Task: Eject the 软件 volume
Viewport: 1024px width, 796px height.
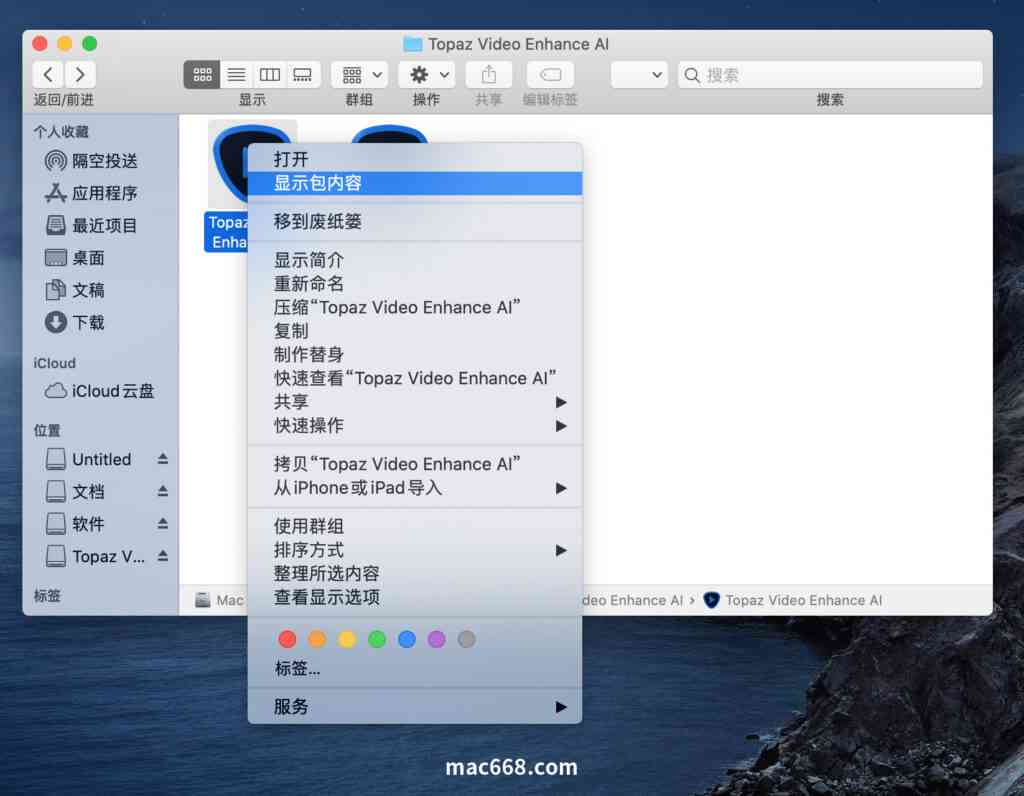Action: click(x=163, y=524)
